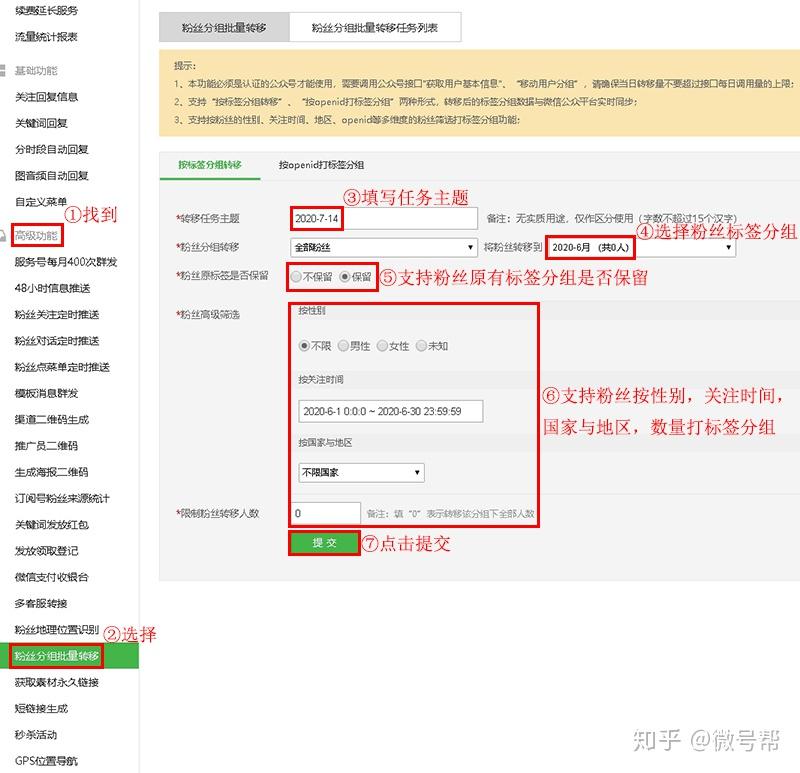The image size is (800, 773).
Task: Click the green 提交 button
Action: (x=324, y=543)
